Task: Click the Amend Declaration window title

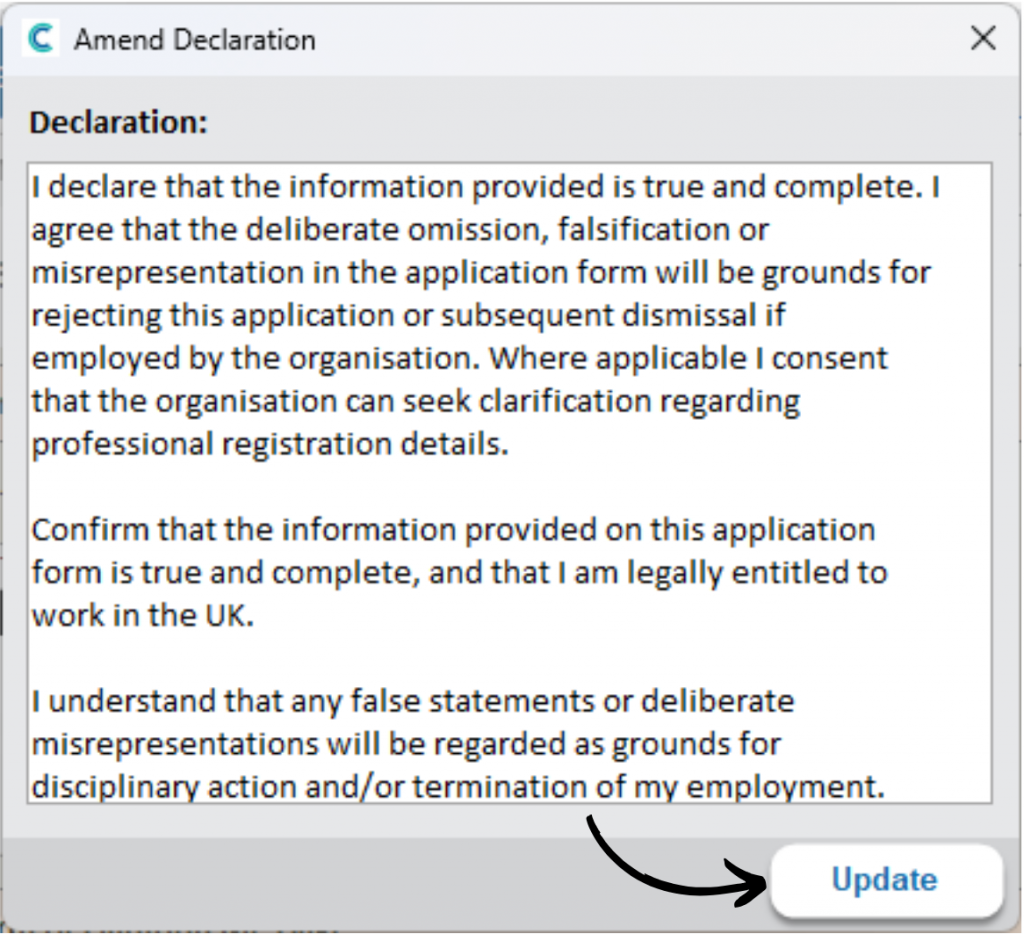Action: [195, 40]
